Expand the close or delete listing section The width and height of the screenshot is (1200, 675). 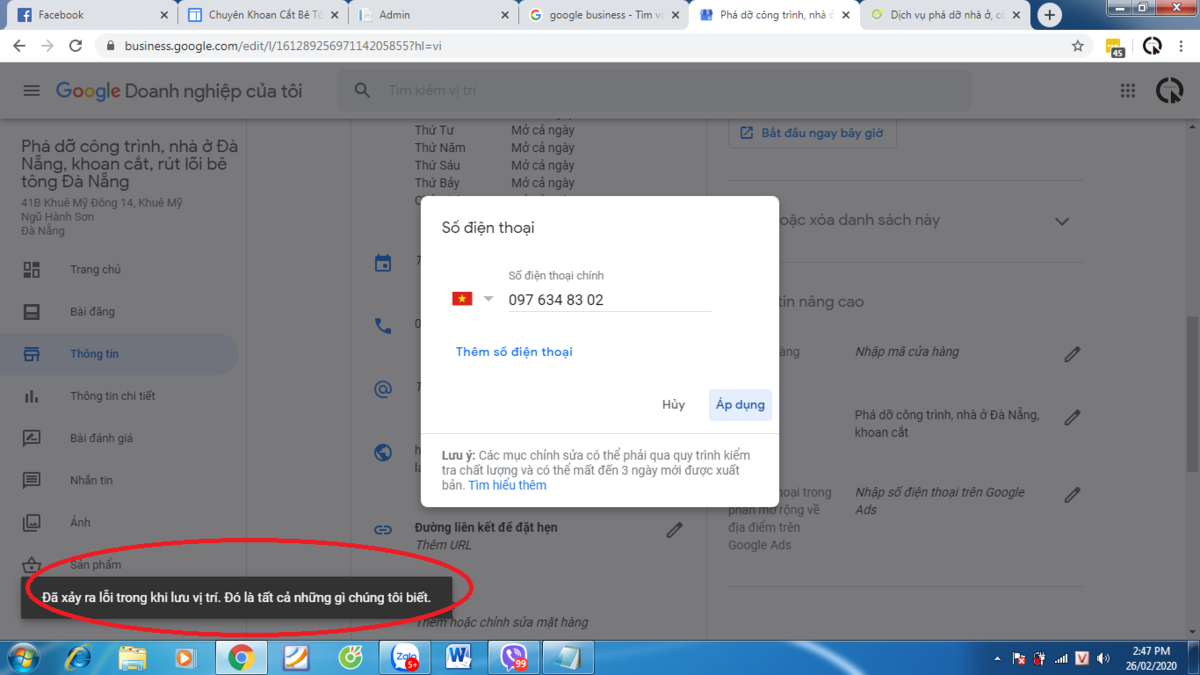tap(1062, 221)
